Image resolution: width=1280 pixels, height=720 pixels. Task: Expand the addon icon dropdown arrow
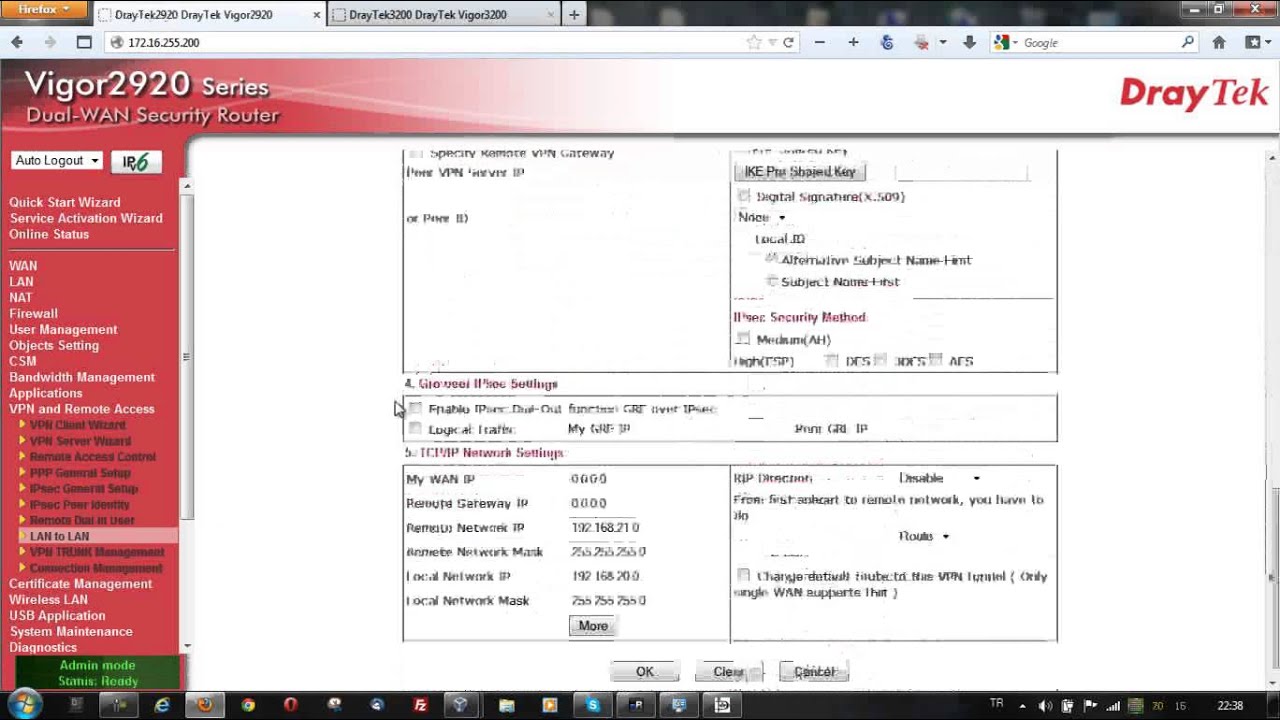942,42
